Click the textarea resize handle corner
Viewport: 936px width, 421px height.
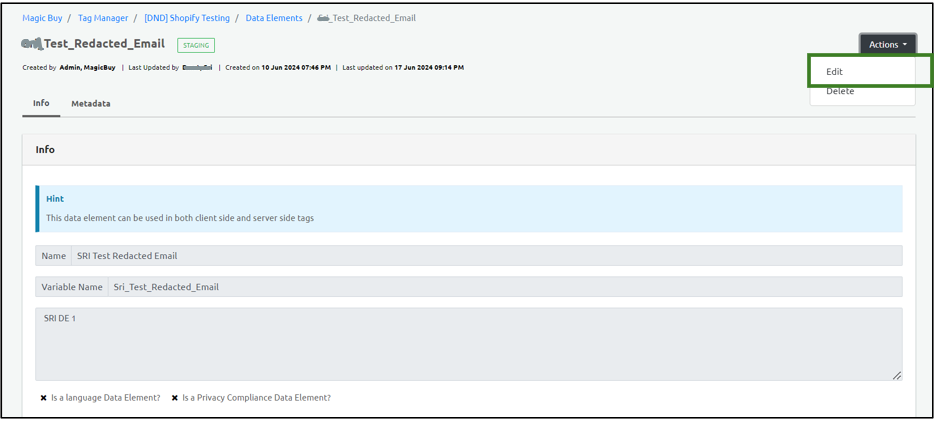pos(896,375)
